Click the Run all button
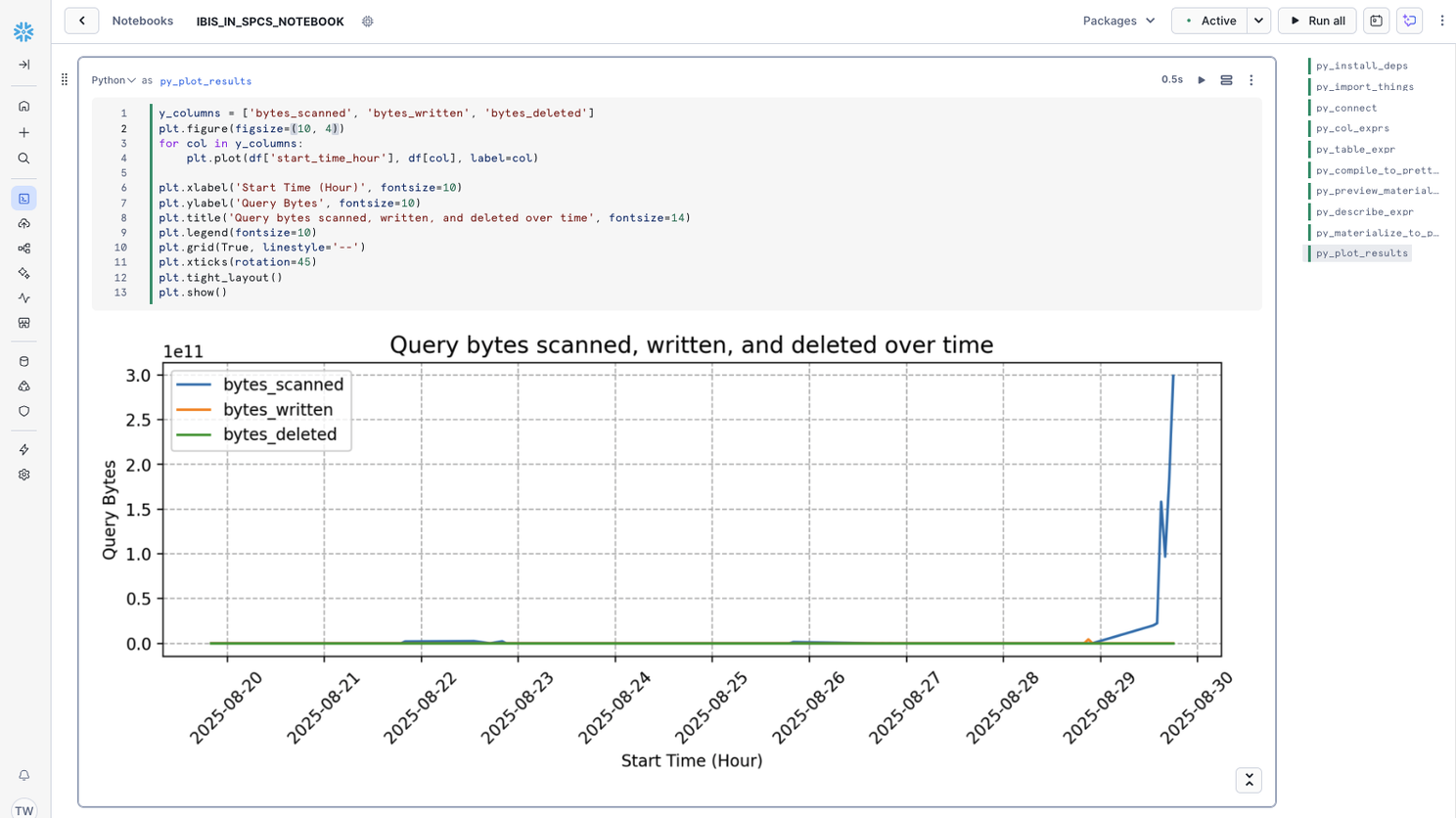The width and height of the screenshot is (1456, 818). click(x=1316, y=21)
